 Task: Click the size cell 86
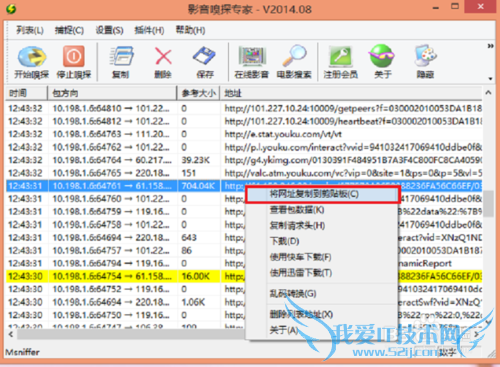187,250
